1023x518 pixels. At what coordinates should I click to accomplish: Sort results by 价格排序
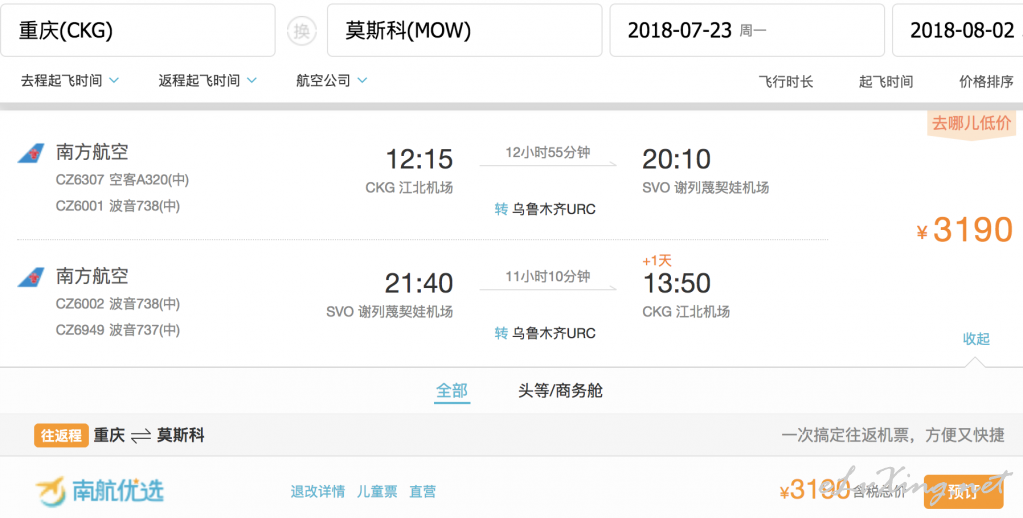pos(986,82)
